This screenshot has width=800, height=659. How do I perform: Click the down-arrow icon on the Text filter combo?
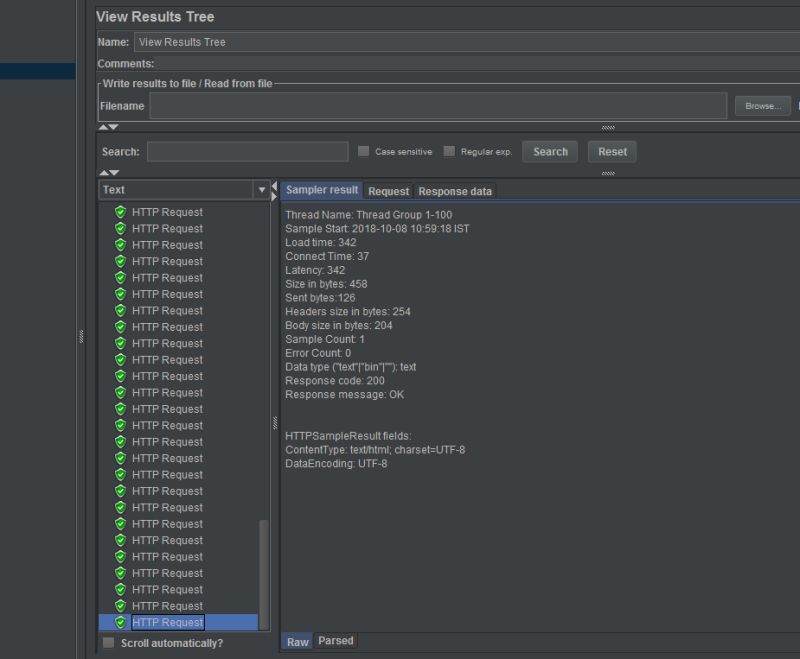(262, 189)
